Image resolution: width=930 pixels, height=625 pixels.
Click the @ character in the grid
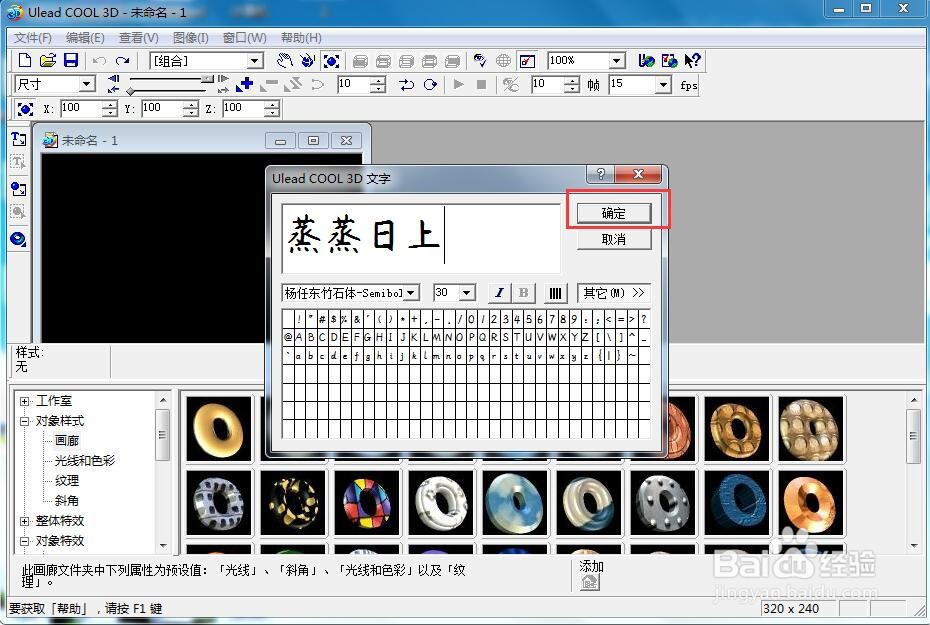click(x=288, y=337)
